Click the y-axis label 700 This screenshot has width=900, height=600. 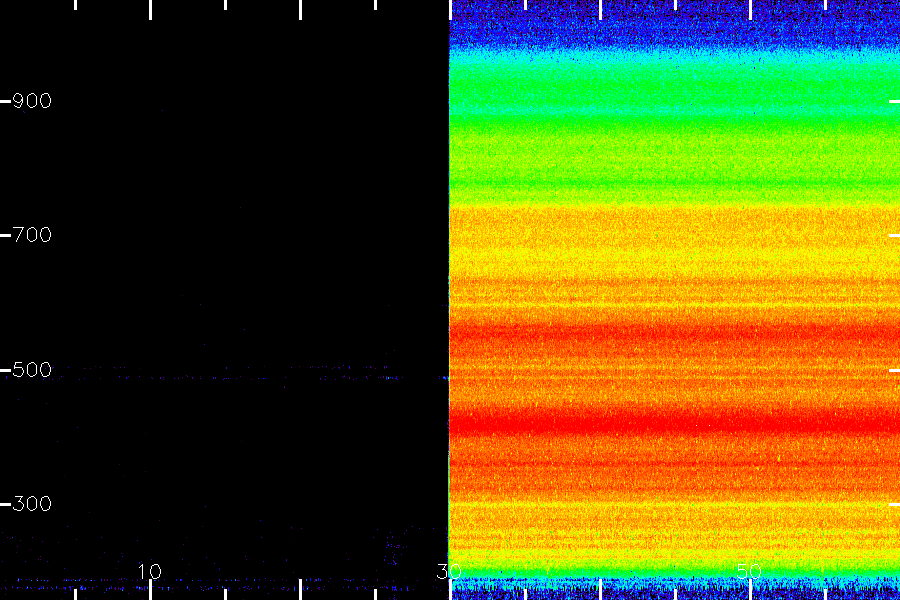click(32, 235)
